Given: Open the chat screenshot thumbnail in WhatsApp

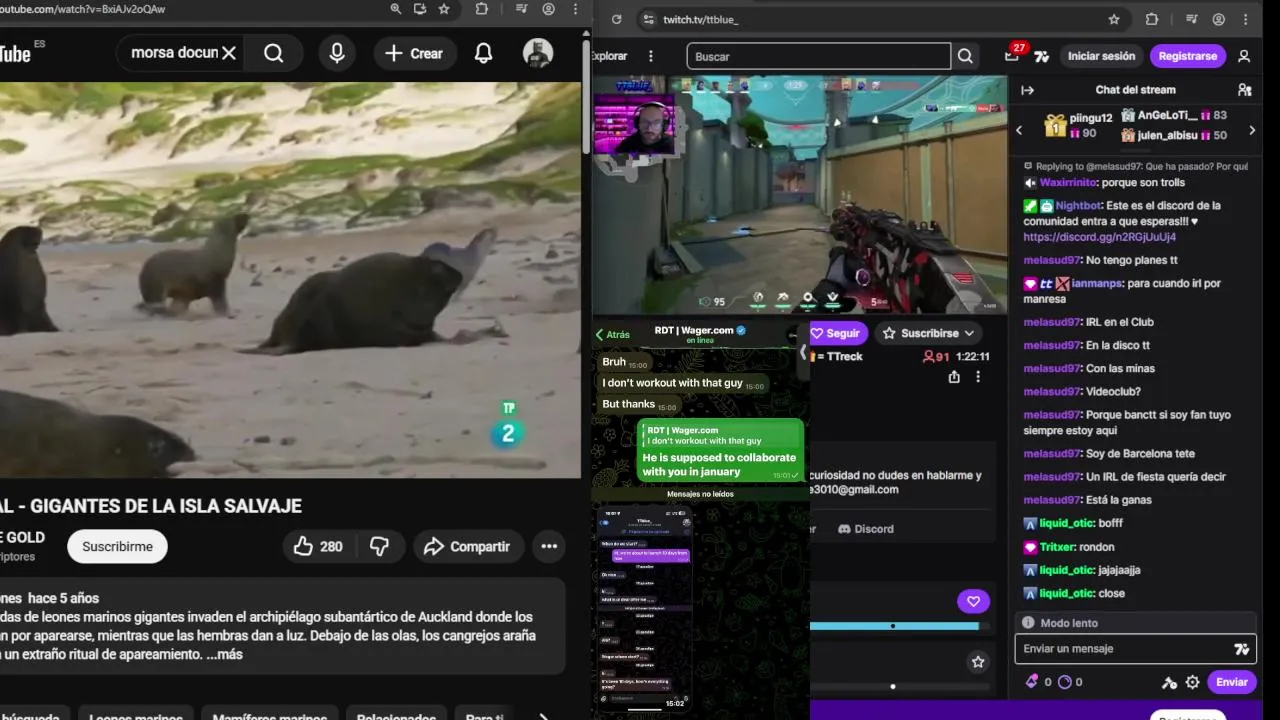Looking at the screenshot, I should coord(645,607).
